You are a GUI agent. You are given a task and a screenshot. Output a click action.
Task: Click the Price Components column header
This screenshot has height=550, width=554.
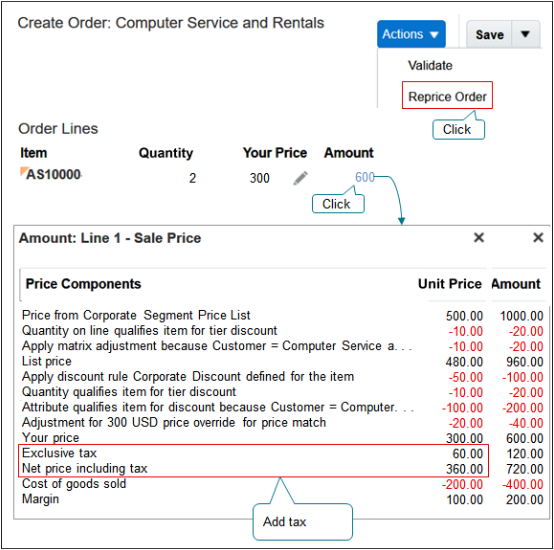(x=83, y=284)
